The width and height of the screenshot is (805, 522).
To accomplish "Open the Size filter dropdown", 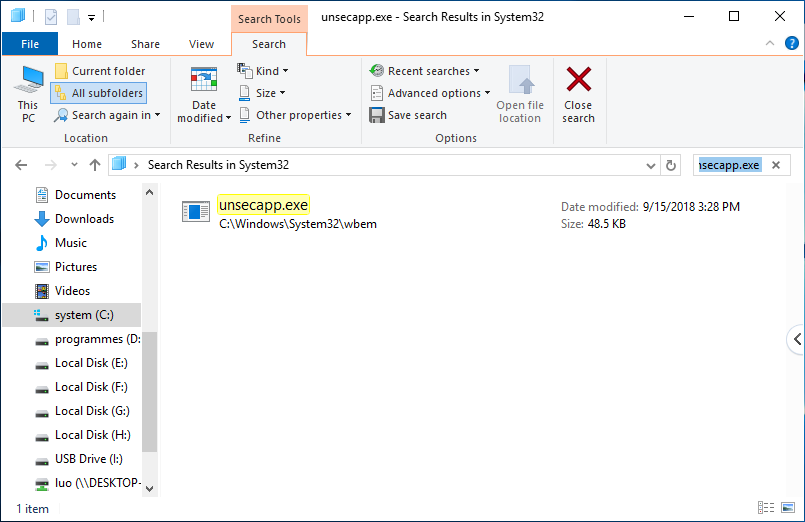I will tap(263, 93).
